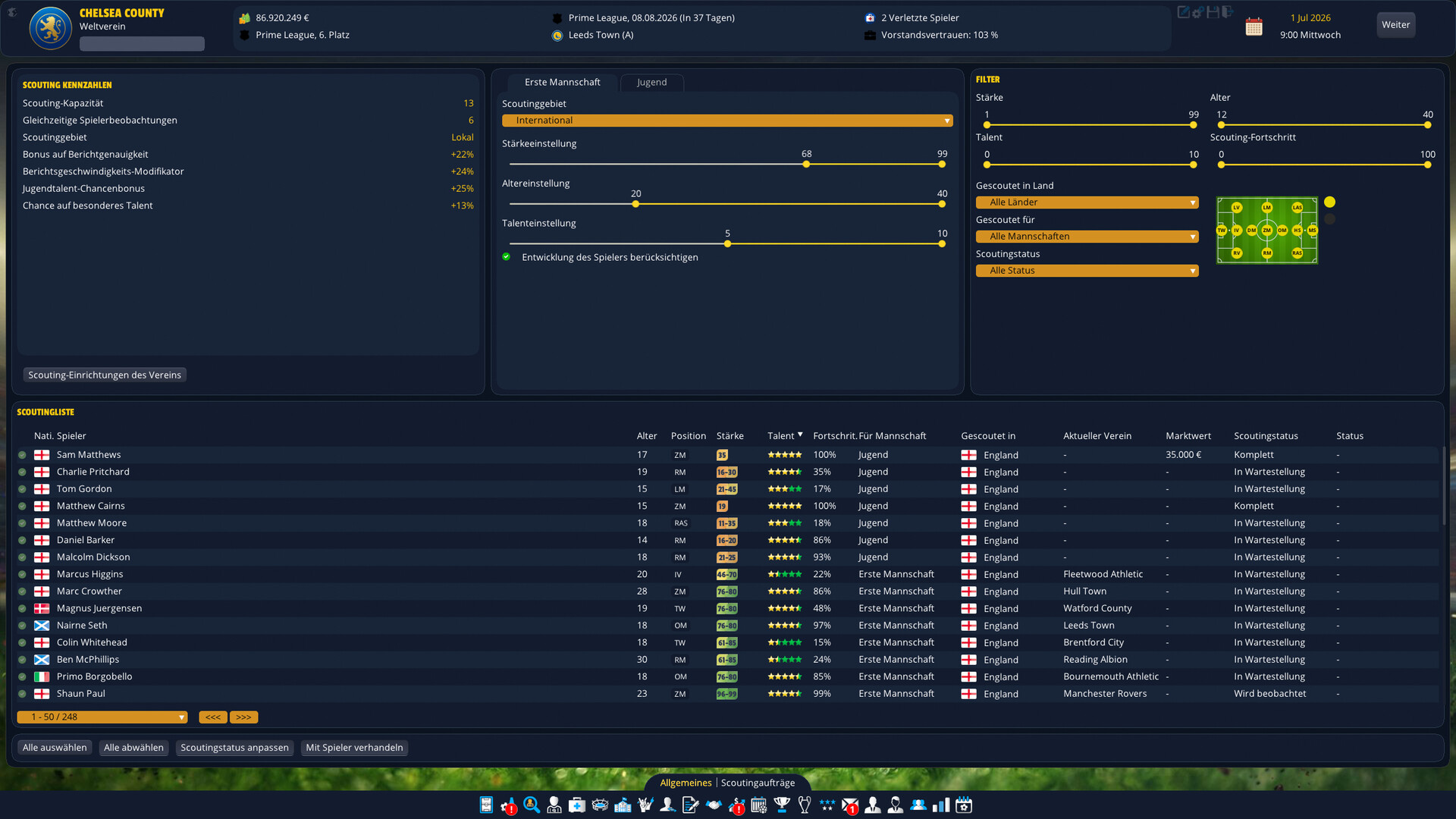Open the calendar icon next to the date
Image resolution: width=1456 pixels, height=819 pixels.
tap(1254, 27)
